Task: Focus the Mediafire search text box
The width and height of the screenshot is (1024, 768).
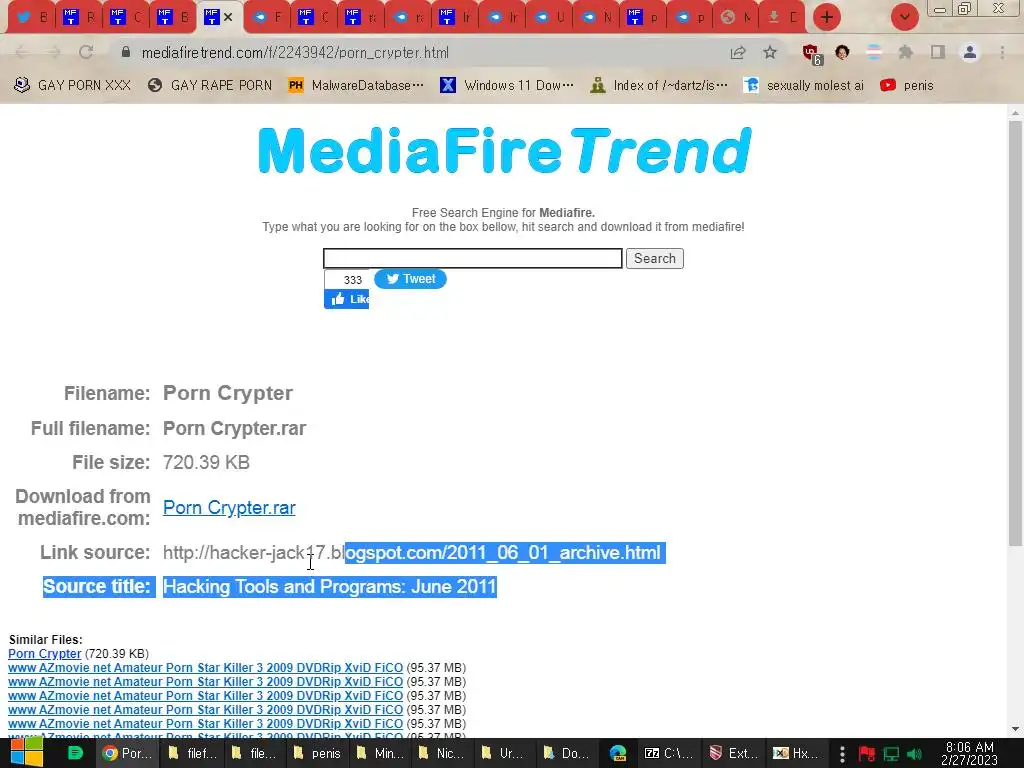Action: click(x=473, y=259)
